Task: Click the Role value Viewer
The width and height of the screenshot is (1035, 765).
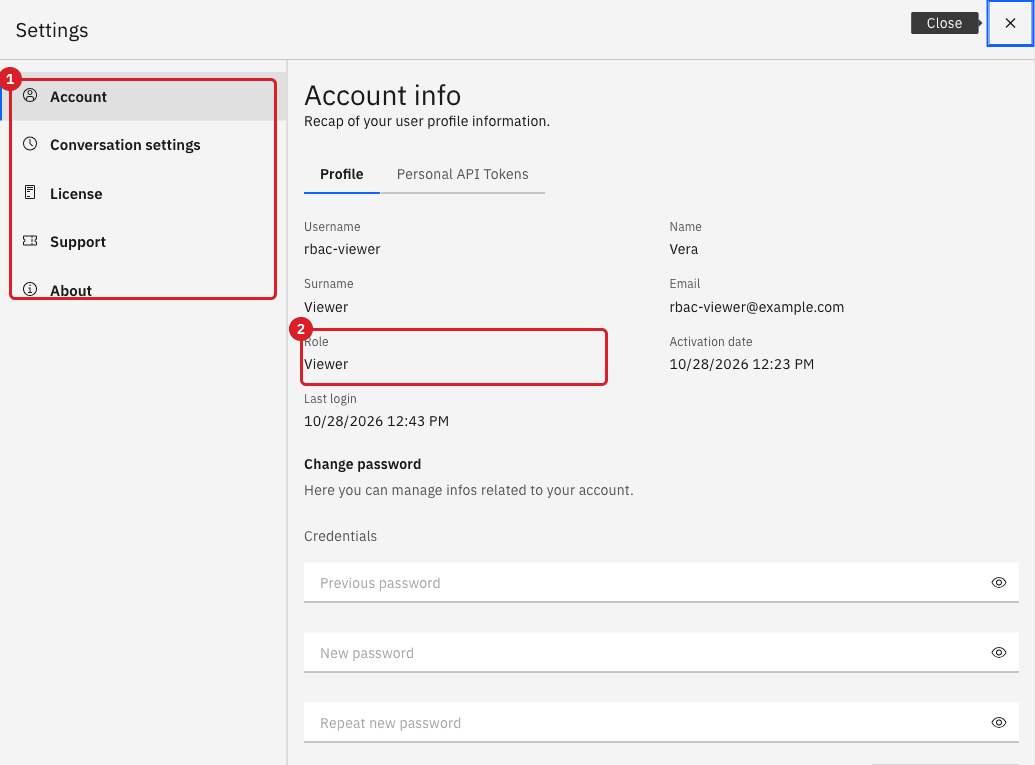Action: coord(326,364)
